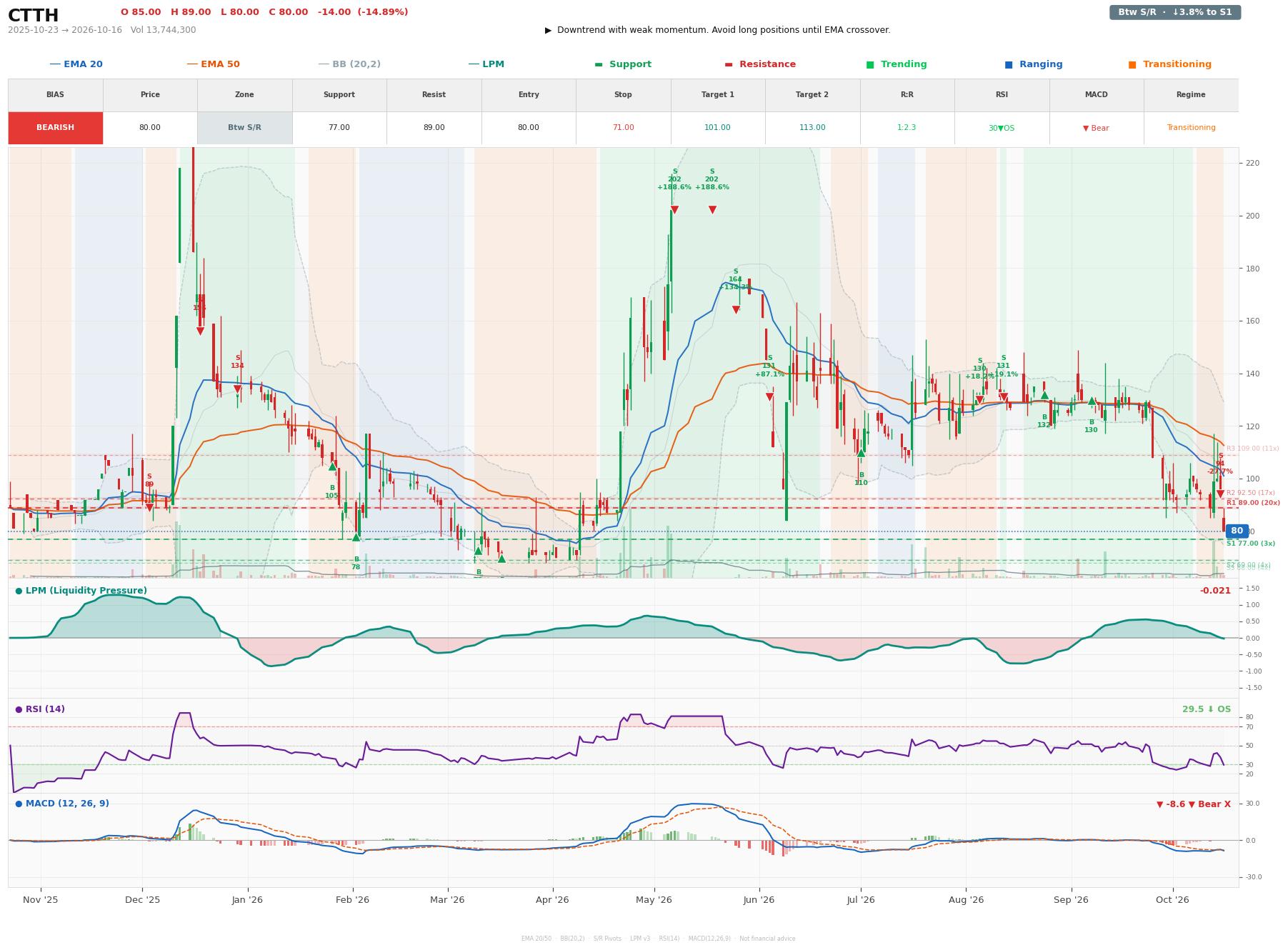Click the RSI (14) panel title
Image resolution: width=1288 pixels, height=950 pixels.
[x=40, y=709]
